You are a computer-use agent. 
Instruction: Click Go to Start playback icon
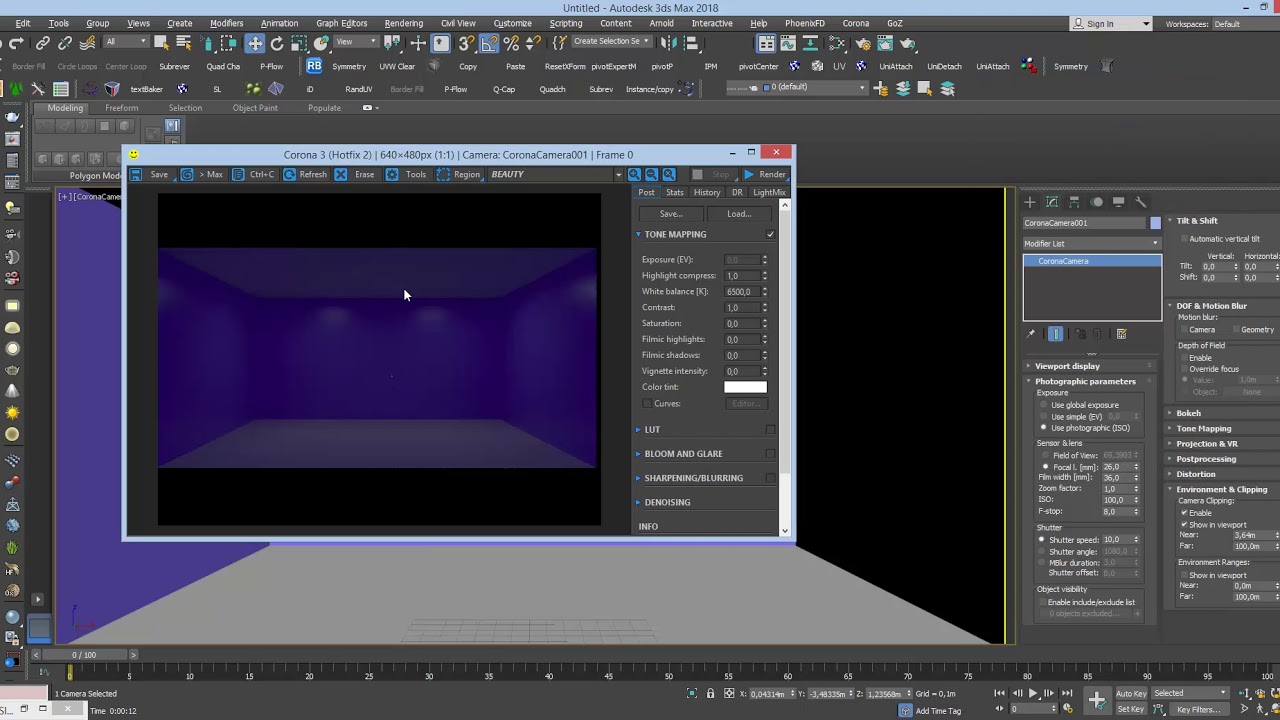[x=999, y=693]
